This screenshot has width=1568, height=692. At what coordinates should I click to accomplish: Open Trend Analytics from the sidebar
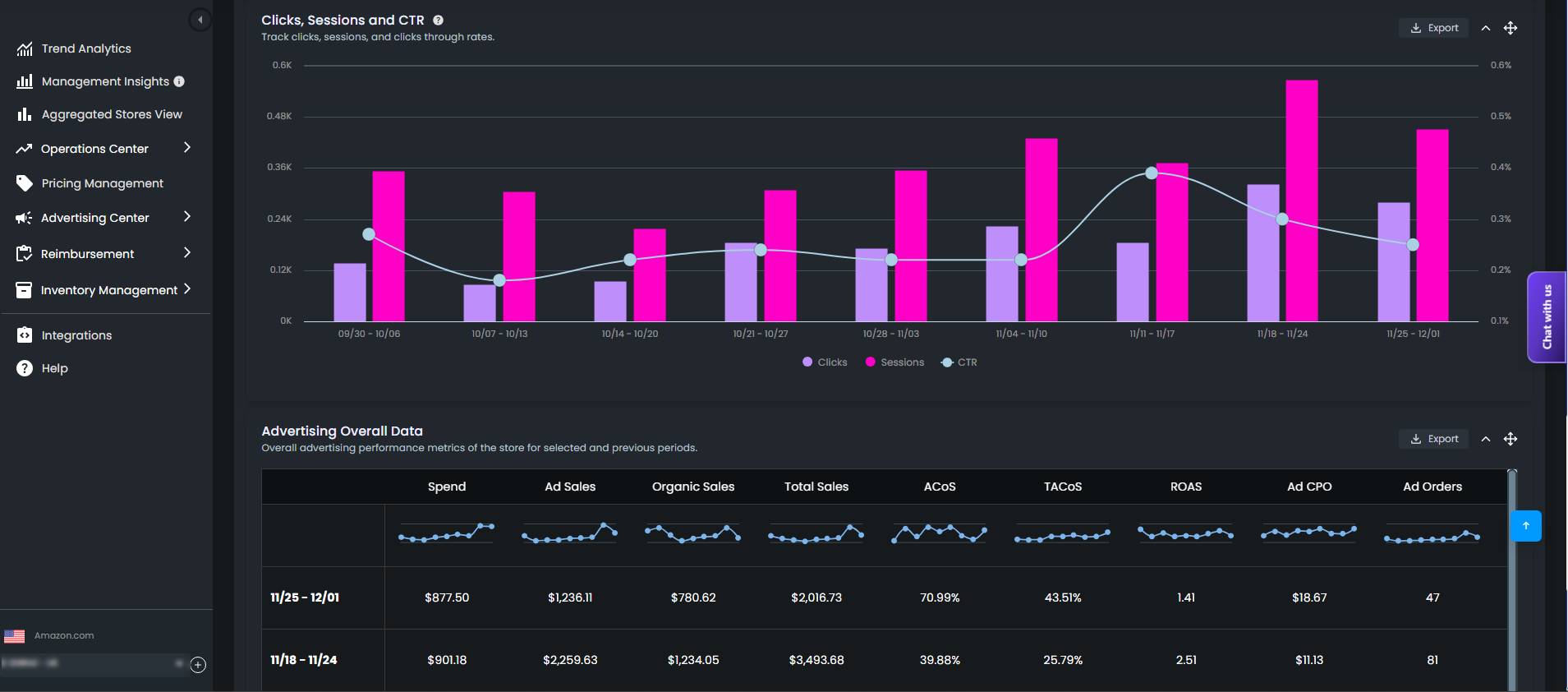click(86, 48)
